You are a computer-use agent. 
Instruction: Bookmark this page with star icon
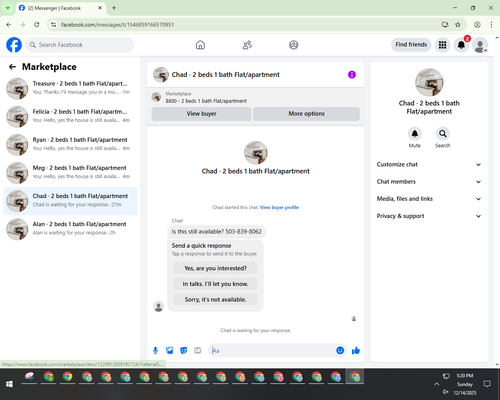[x=458, y=25]
